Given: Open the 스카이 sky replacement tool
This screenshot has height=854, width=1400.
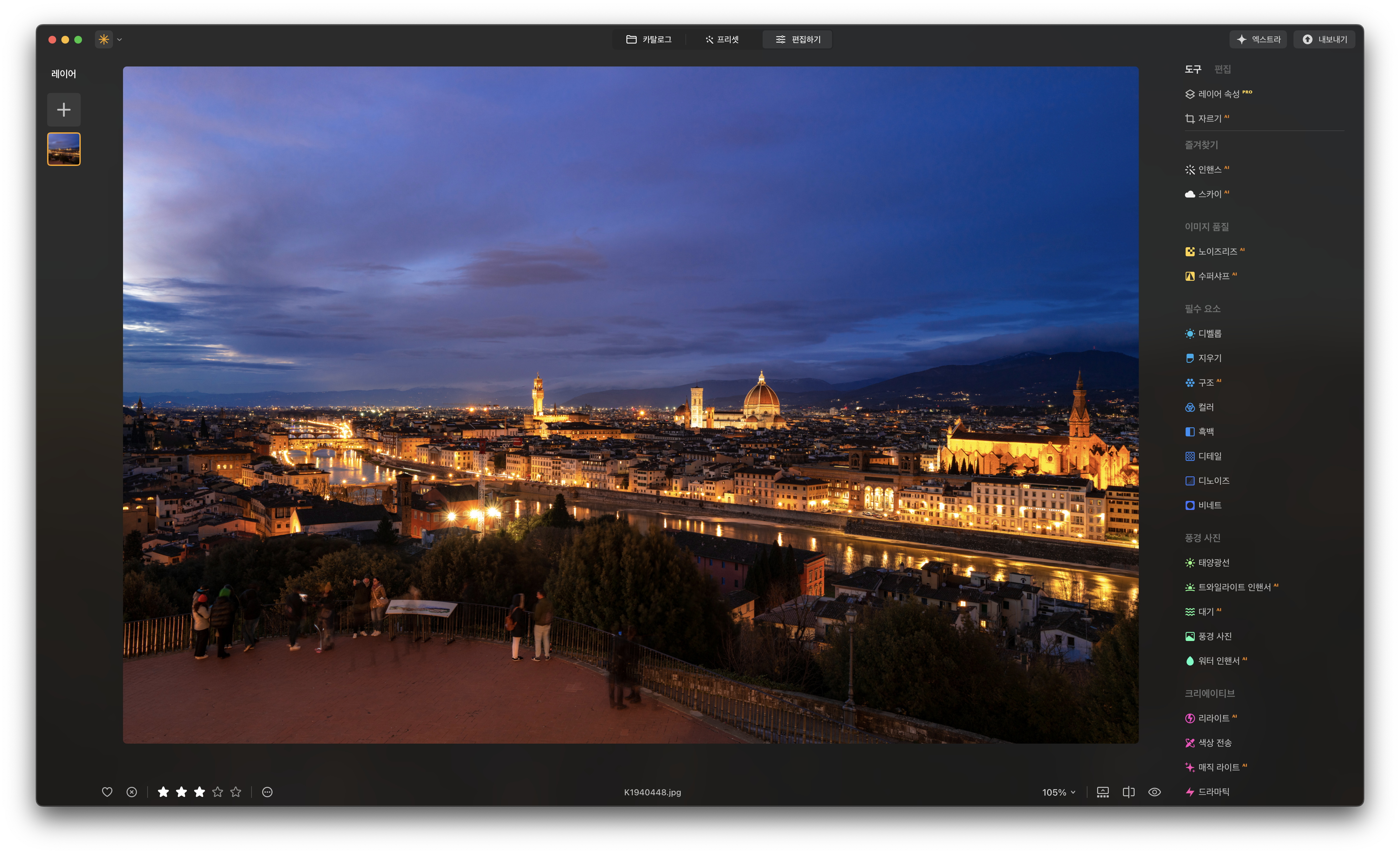Looking at the screenshot, I should click(x=1209, y=194).
